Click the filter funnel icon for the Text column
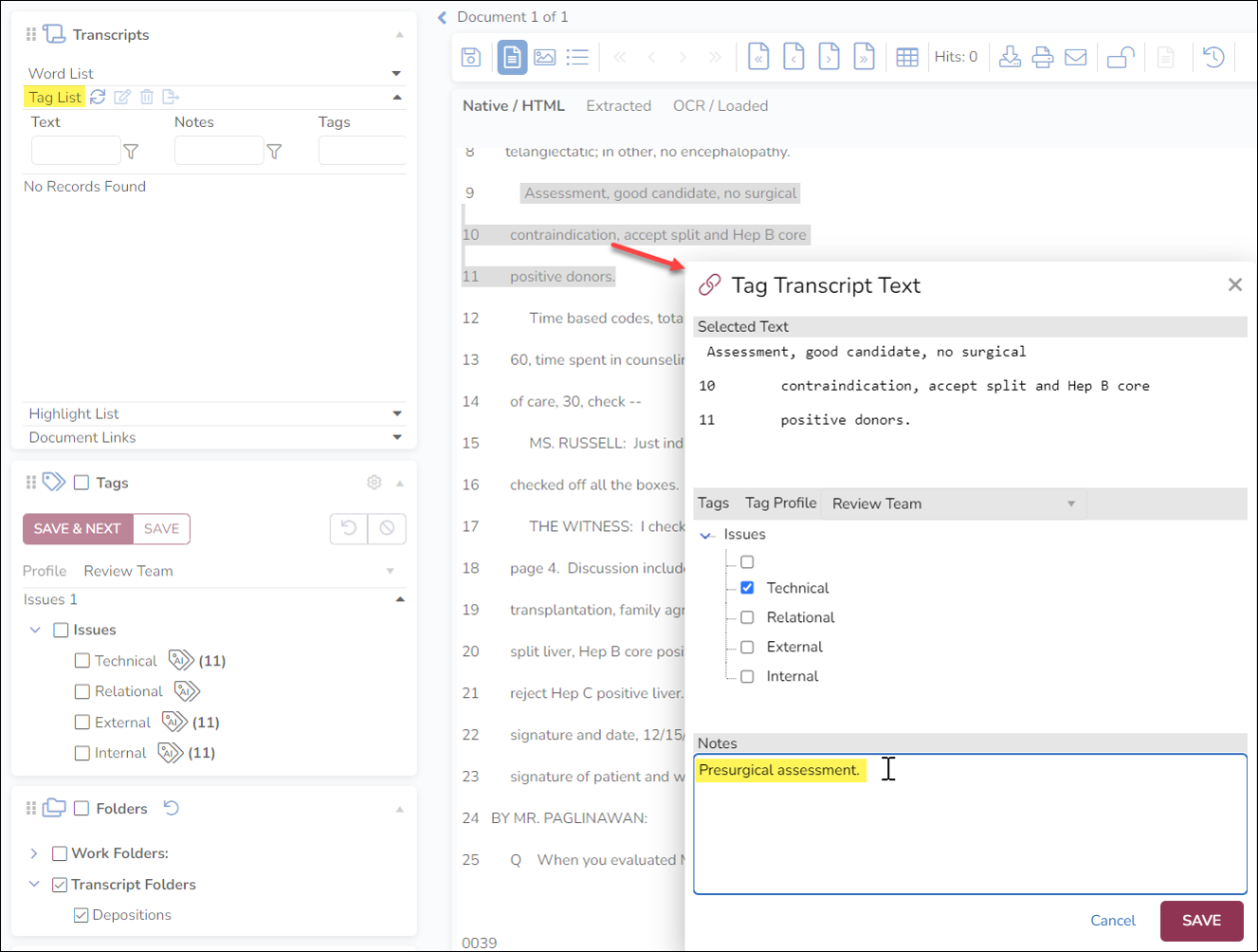This screenshot has width=1258, height=952. coord(132,152)
